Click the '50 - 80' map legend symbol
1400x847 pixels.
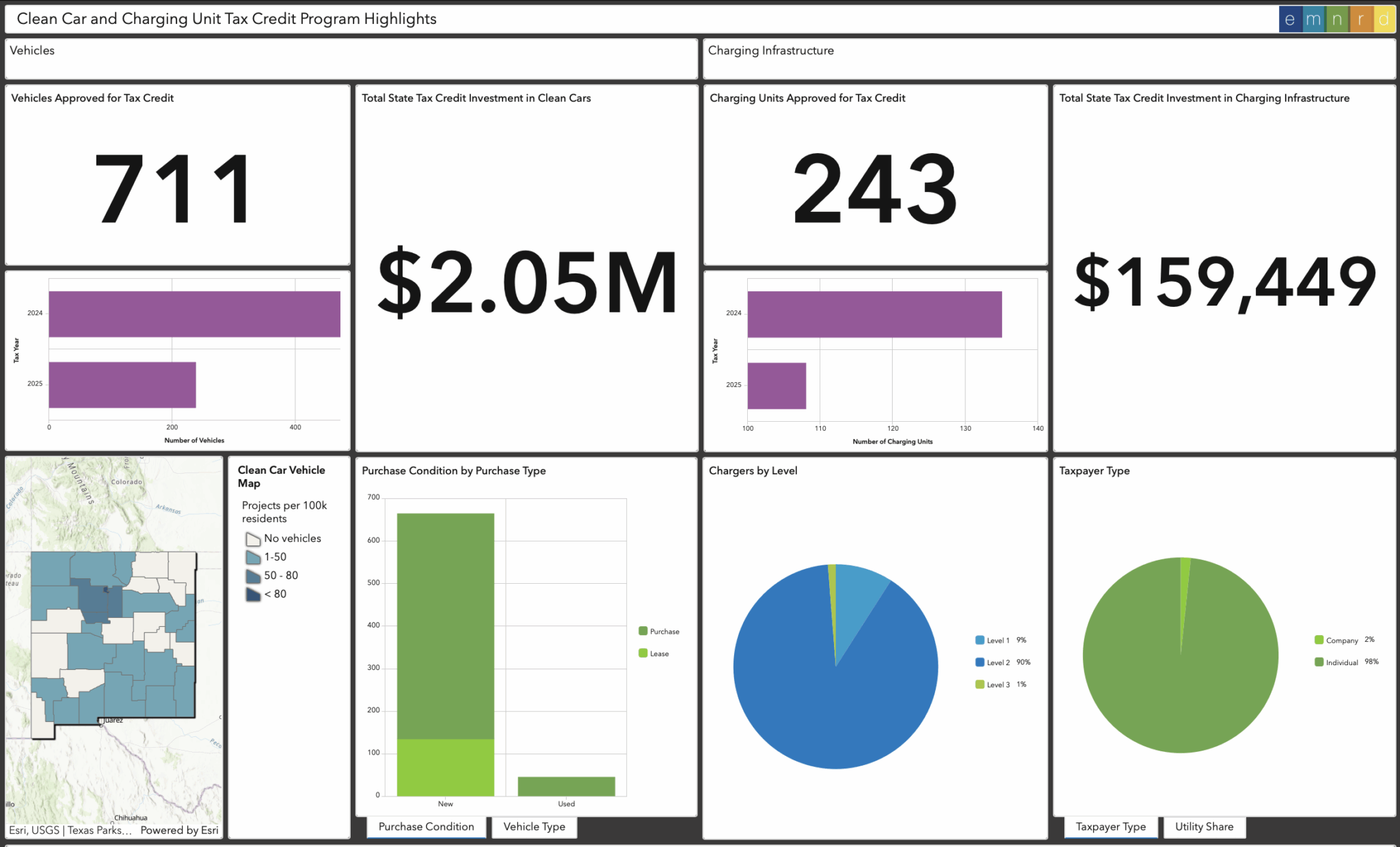click(253, 576)
